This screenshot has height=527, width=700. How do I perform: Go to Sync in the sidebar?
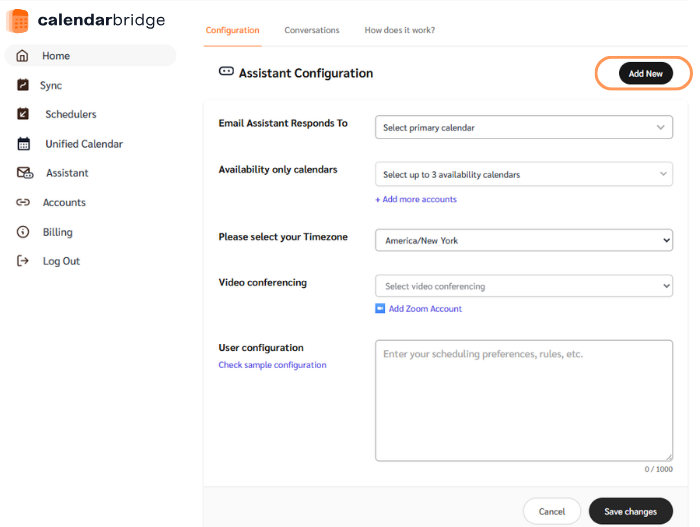point(51,85)
